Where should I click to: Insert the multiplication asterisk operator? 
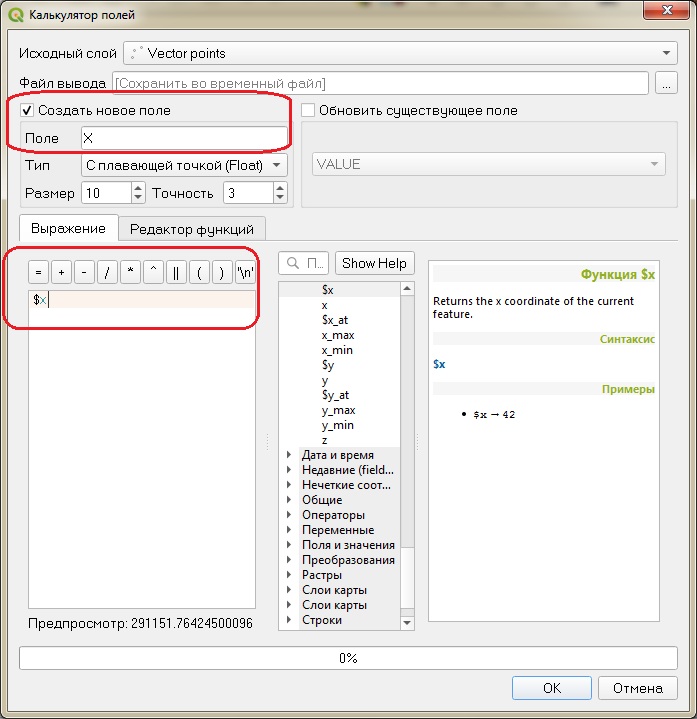[x=130, y=272]
